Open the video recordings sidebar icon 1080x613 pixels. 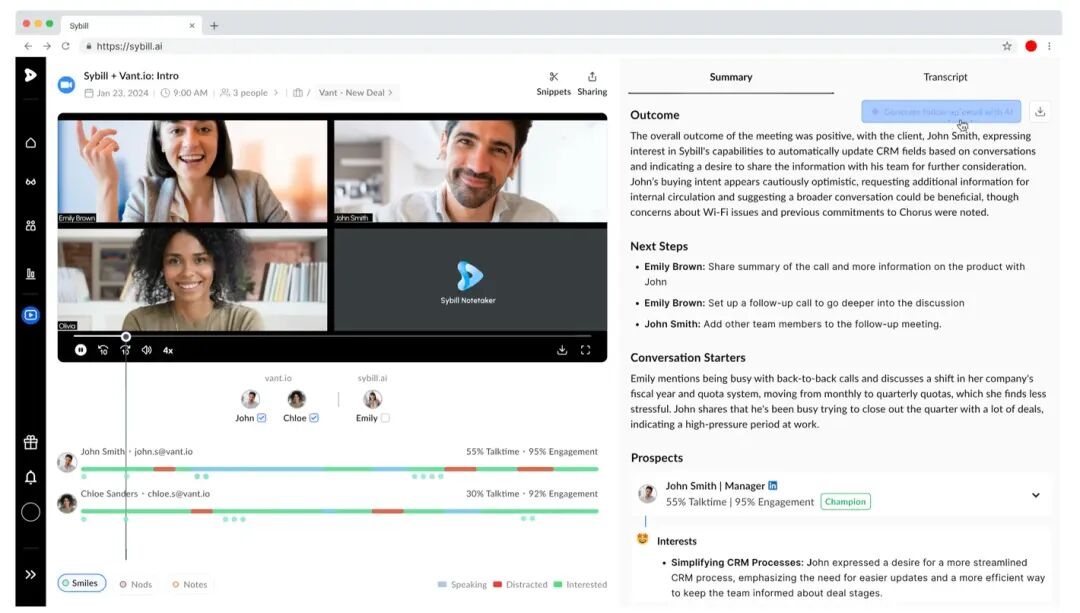(x=30, y=315)
